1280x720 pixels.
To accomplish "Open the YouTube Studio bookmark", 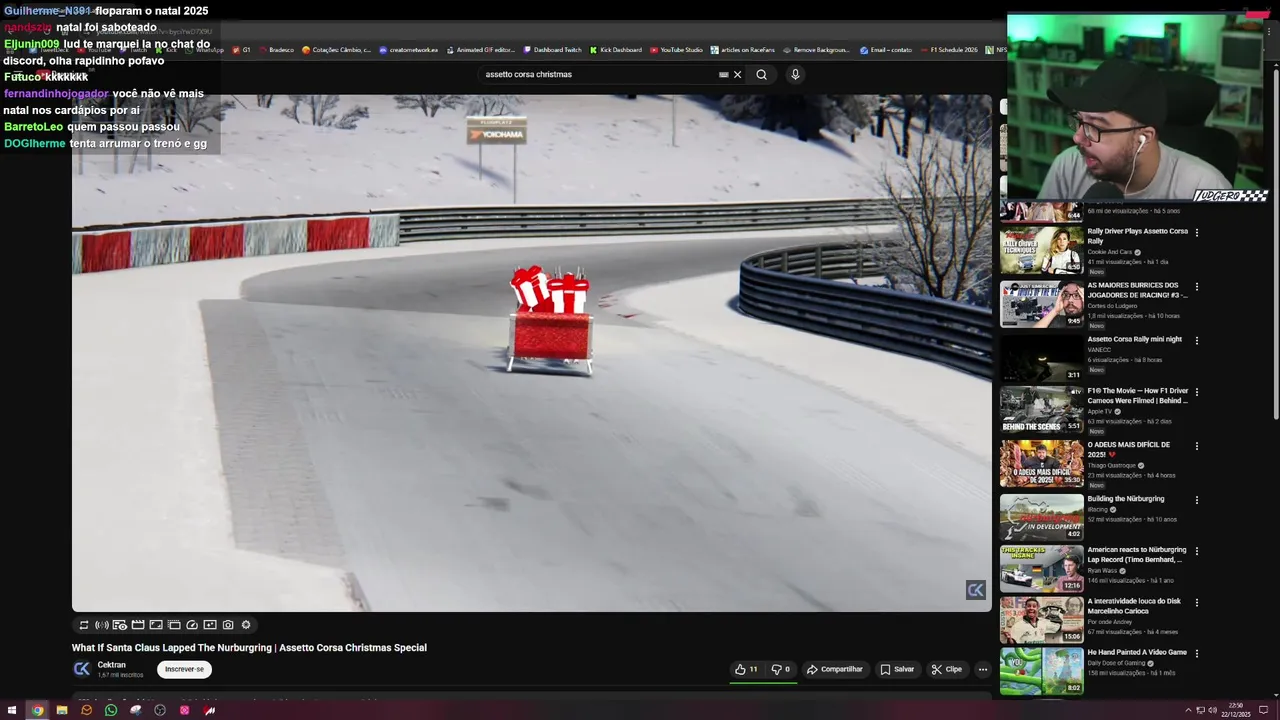I will [x=676, y=50].
